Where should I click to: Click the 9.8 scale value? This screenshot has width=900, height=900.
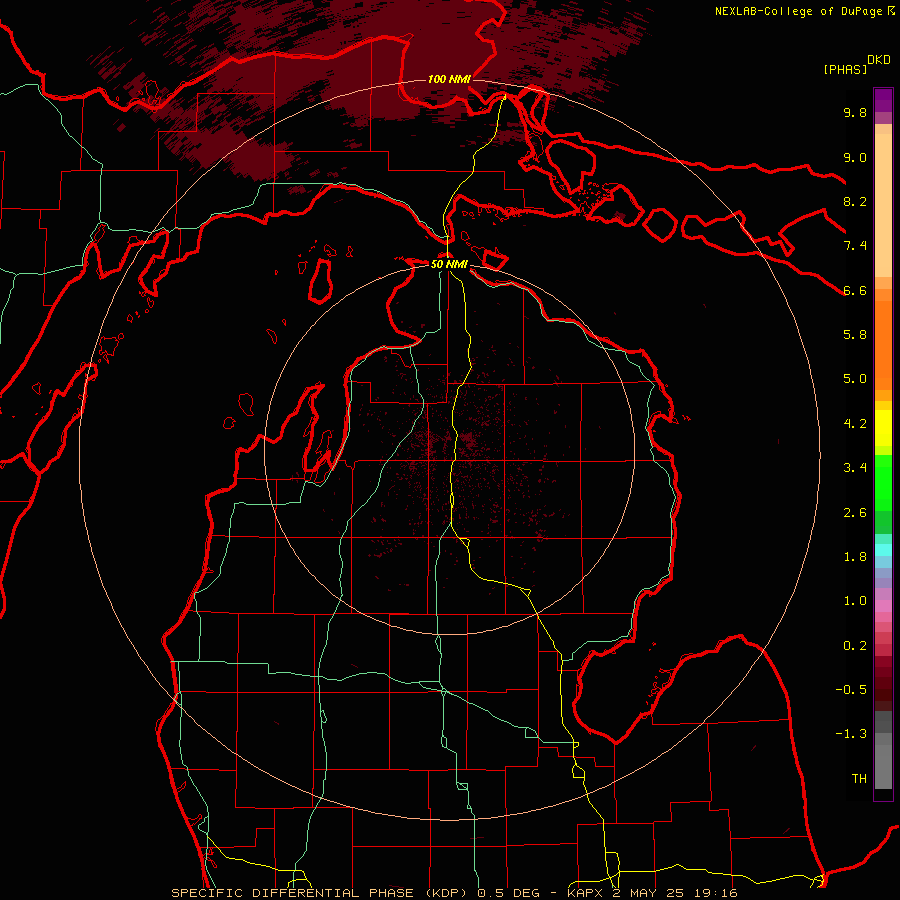tap(855, 112)
